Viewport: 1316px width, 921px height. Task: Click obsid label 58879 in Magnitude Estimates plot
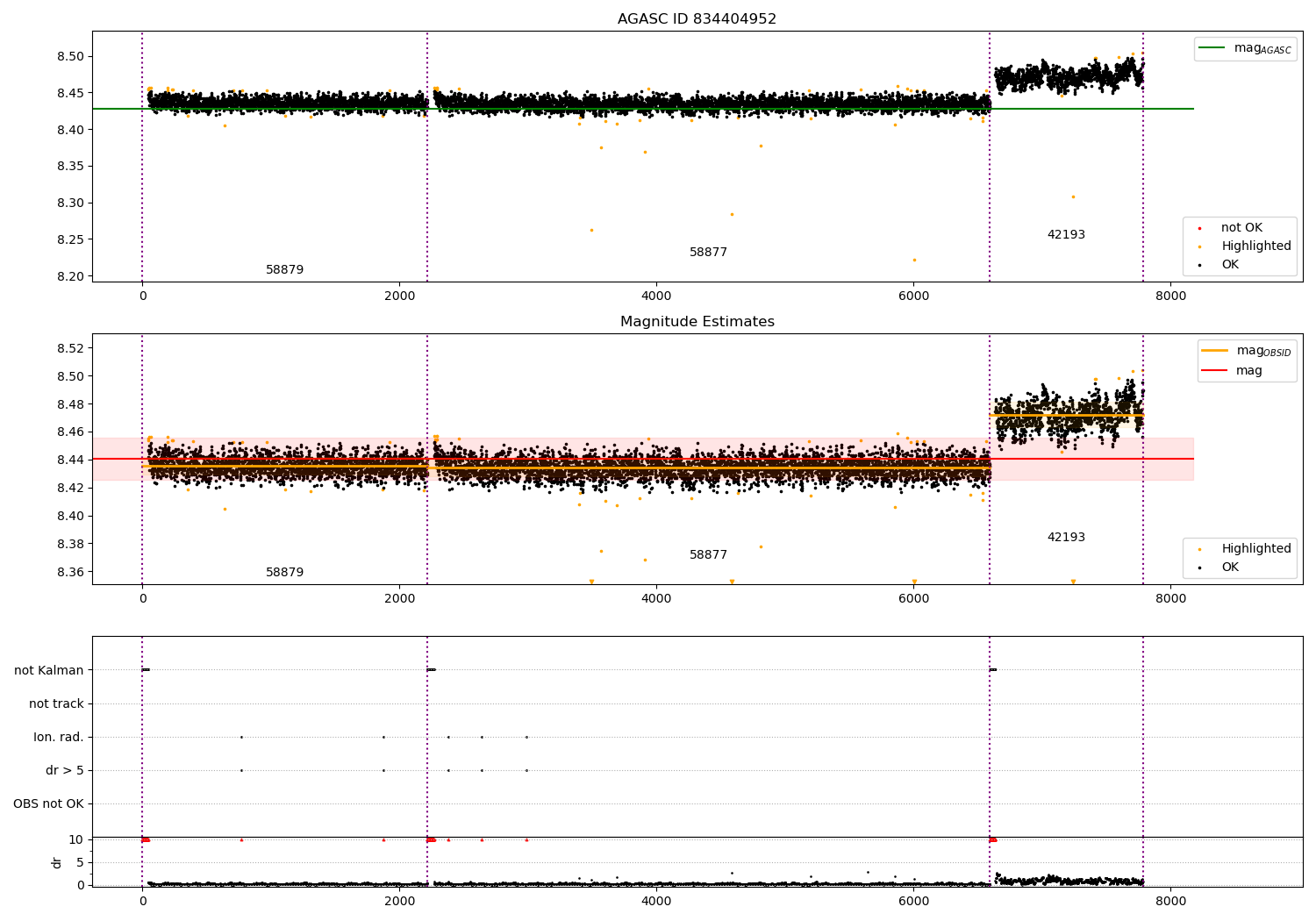[284, 573]
